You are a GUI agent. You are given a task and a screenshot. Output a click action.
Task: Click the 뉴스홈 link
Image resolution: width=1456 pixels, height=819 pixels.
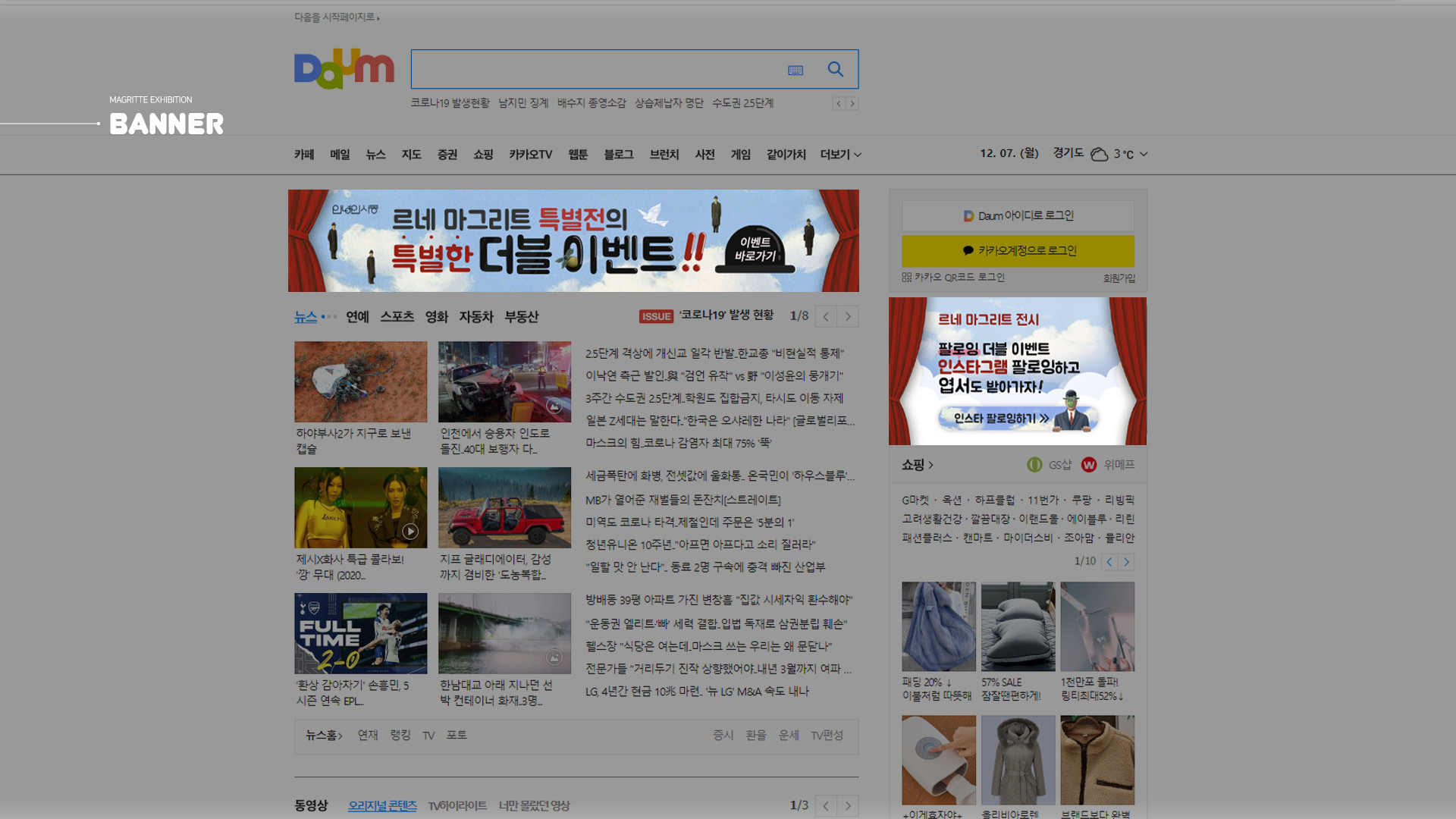coord(324,736)
